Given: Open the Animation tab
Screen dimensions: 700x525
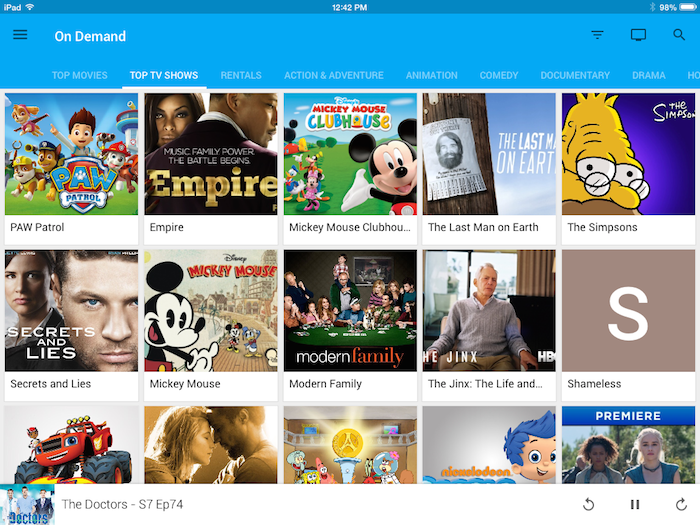Looking at the screenshot, I should [x=432, y=75].
